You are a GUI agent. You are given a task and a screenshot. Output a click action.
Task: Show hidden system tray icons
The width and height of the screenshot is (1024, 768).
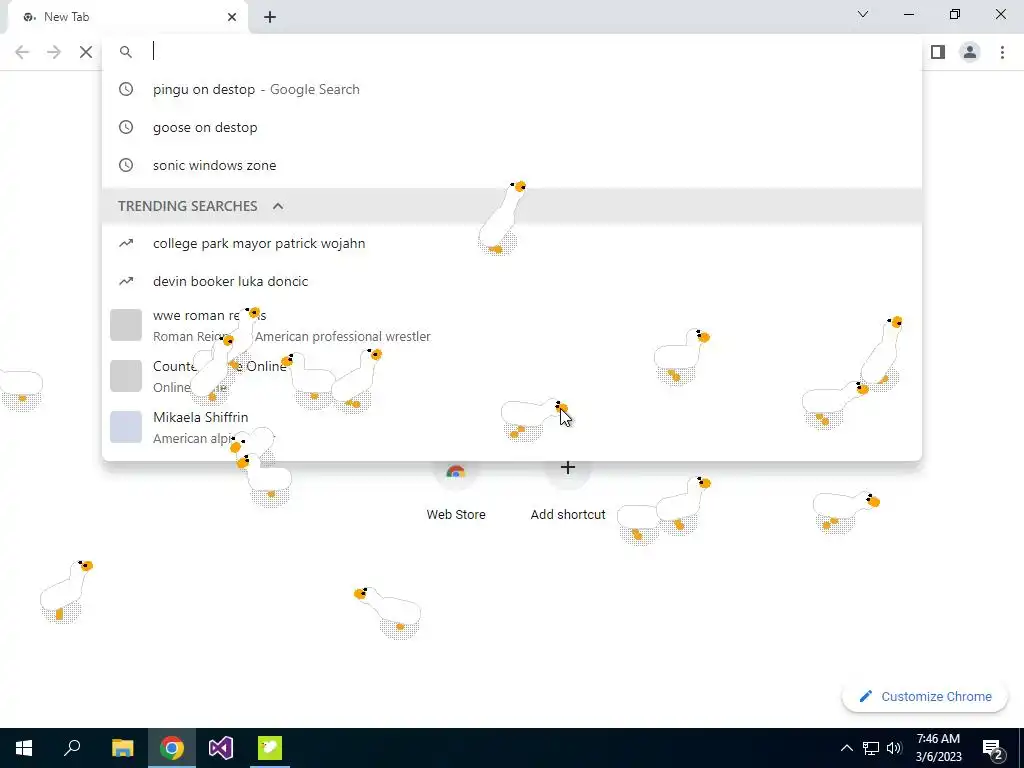tap(846, 748)
